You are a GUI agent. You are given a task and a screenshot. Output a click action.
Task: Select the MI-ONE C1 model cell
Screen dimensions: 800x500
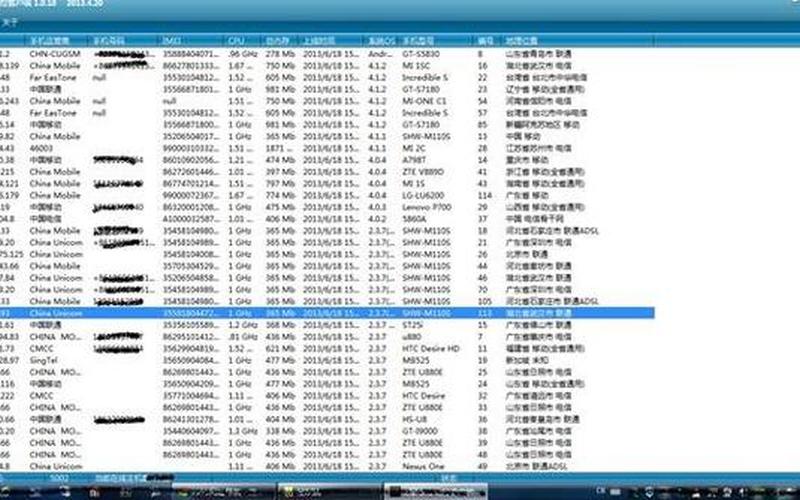click(424, 101)
